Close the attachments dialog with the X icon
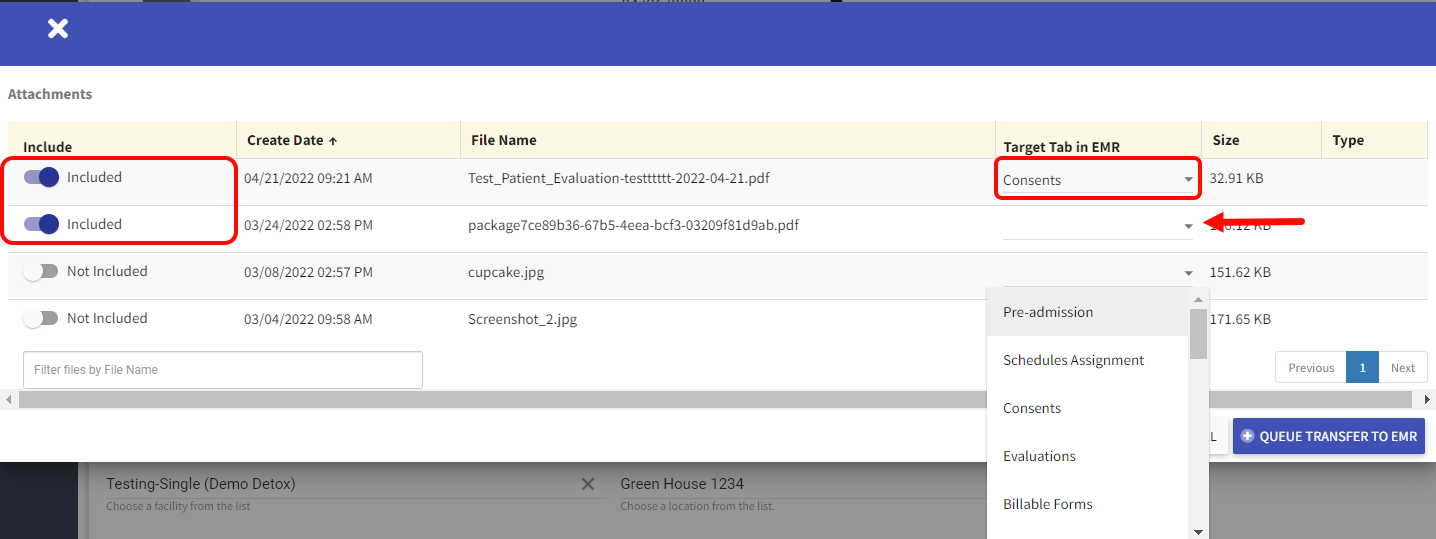 [x=58, y=29]
